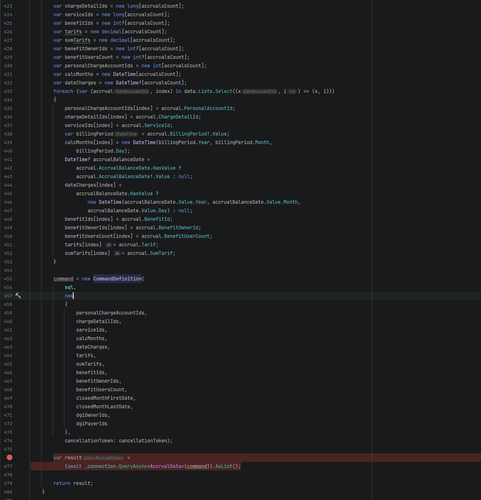Image resolution: width=481 pixels, height=500 pixels.
Task: Click the PersonalAccountId property
Action: point(208,108)
